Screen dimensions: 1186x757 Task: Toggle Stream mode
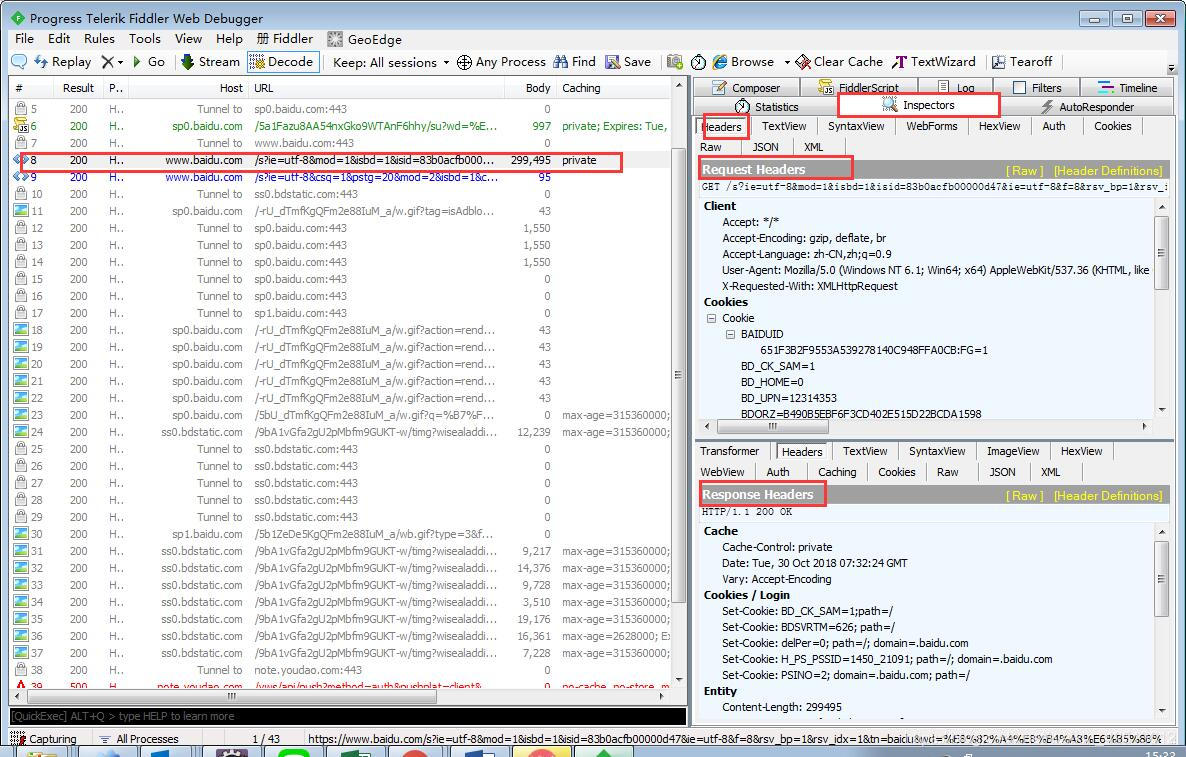210,62
